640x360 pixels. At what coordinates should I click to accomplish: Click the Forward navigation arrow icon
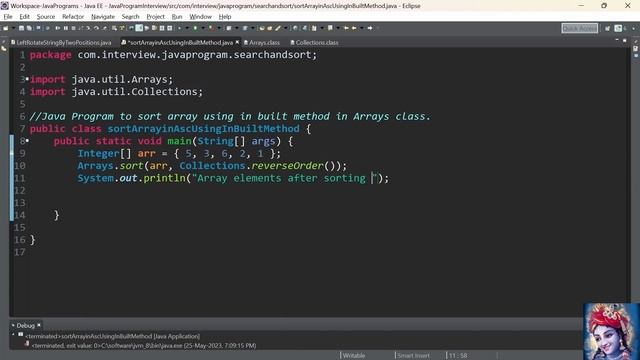(x=370, y=28)
